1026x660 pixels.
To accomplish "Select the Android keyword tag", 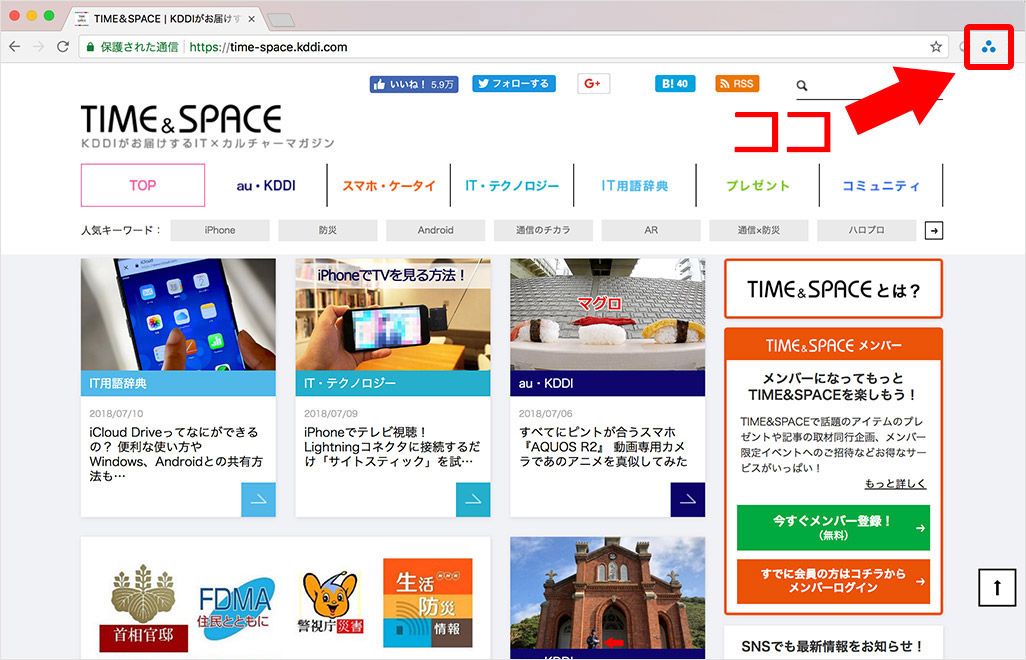I will [x=436, y=230].
